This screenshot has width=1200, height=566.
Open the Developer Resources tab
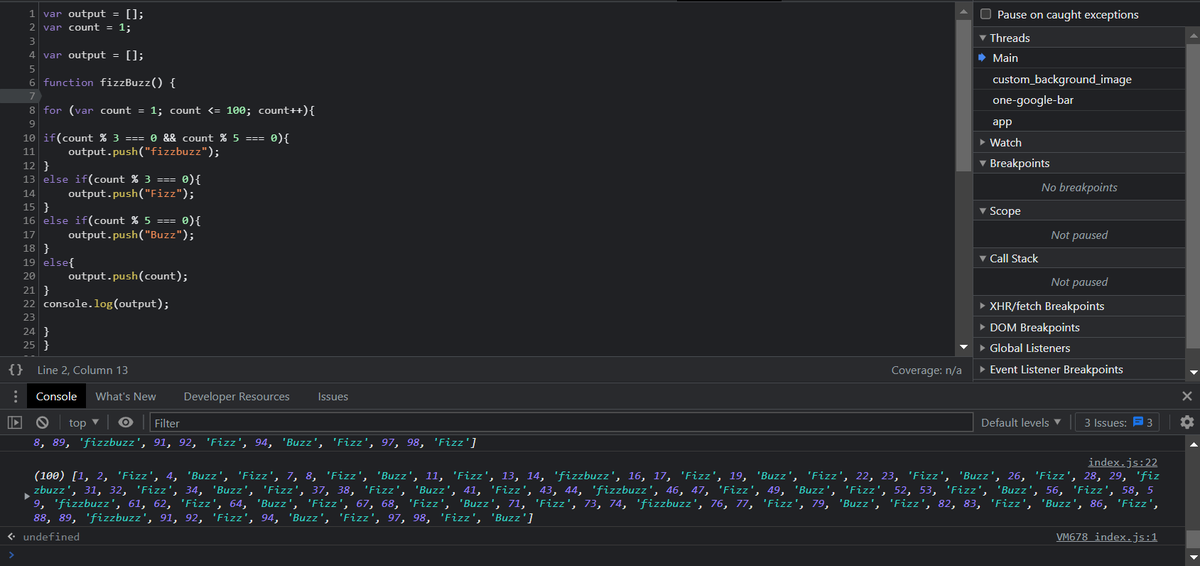pos(236,397)
